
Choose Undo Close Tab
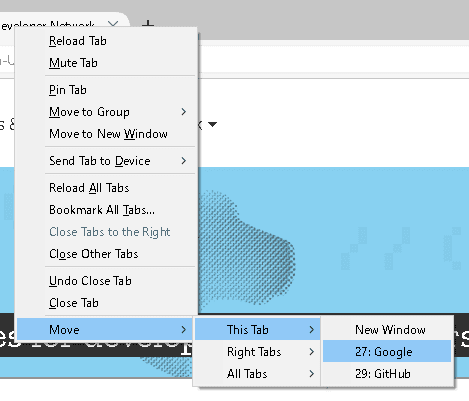click(106, 281)
